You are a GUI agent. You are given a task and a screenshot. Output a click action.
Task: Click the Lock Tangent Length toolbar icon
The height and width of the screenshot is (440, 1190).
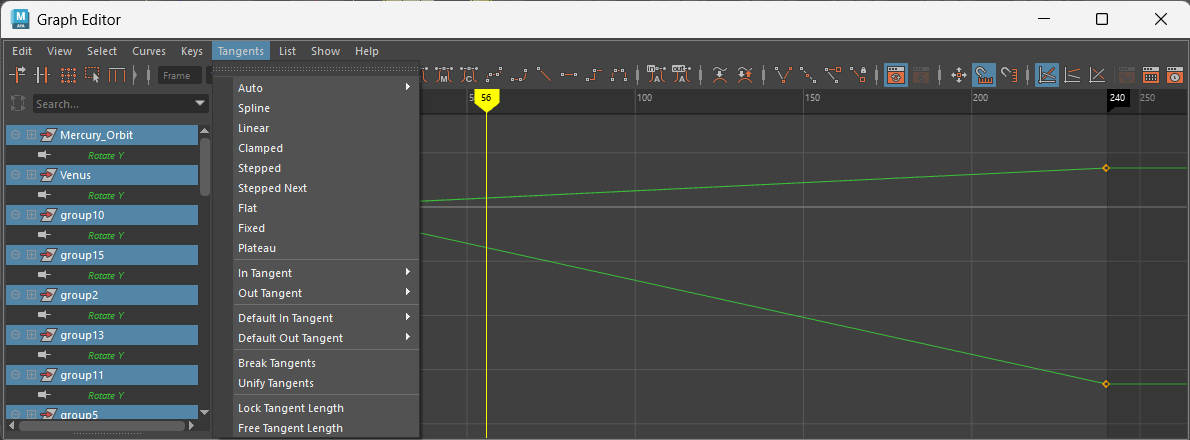[x=858, y=75]
